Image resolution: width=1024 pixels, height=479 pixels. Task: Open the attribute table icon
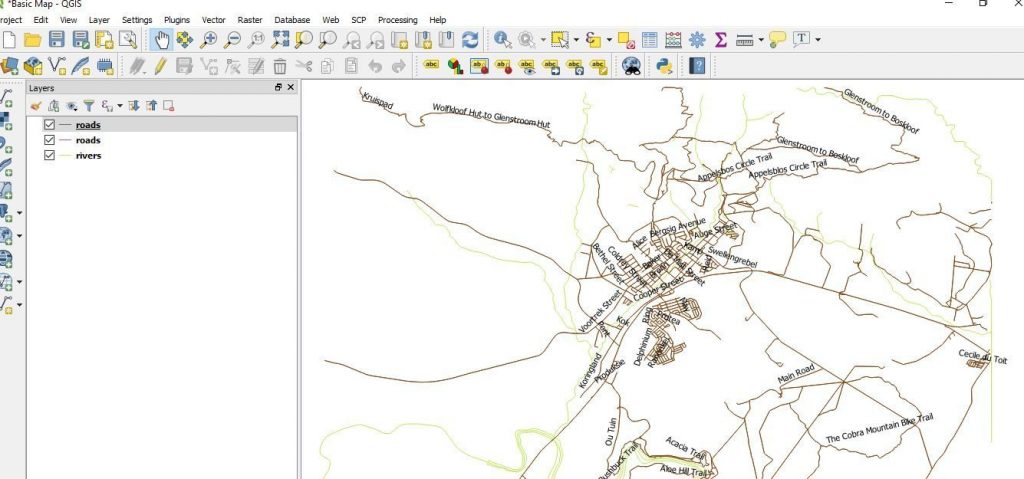pos(650,40)
